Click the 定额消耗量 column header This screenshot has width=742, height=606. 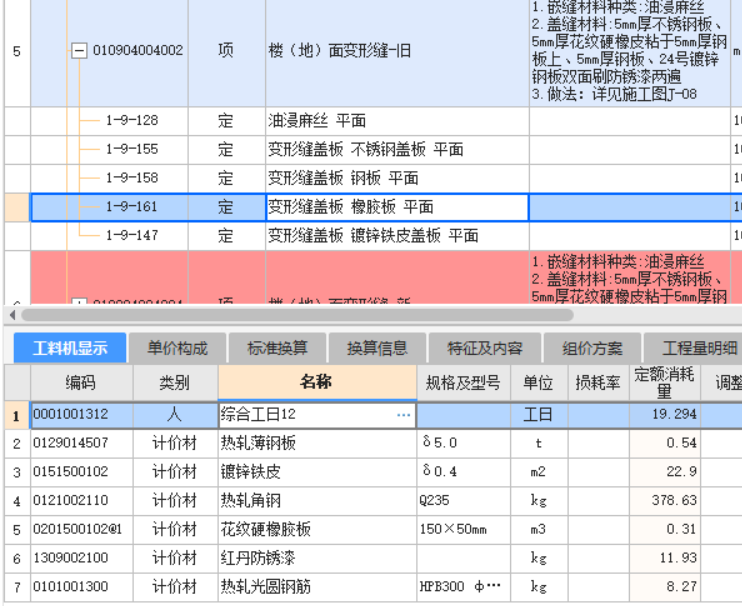pyautogui.click(x=664, y=382)
